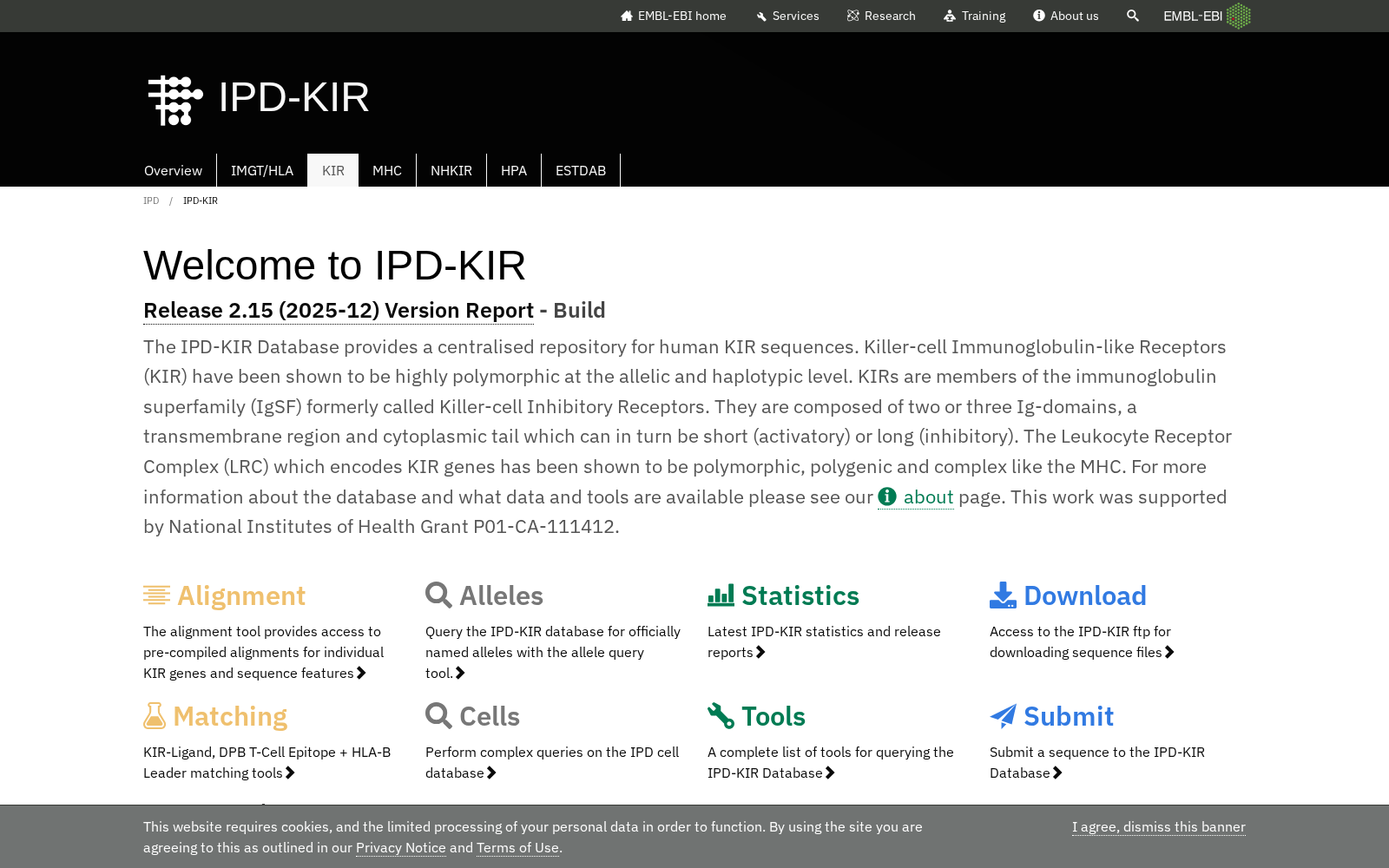
Task: Open the Research menu item
Action: (881, 16)
